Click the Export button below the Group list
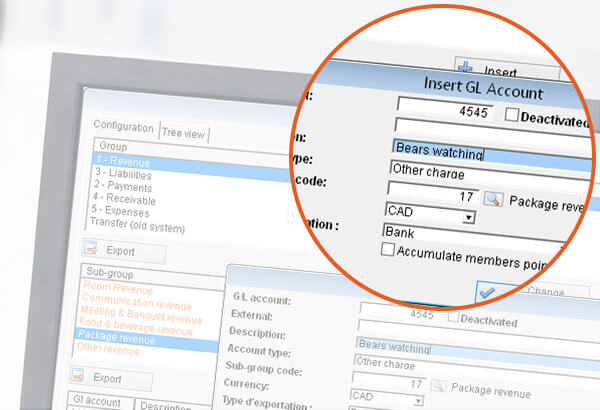Screen dimensions: 600x410 tap(124, 251)
